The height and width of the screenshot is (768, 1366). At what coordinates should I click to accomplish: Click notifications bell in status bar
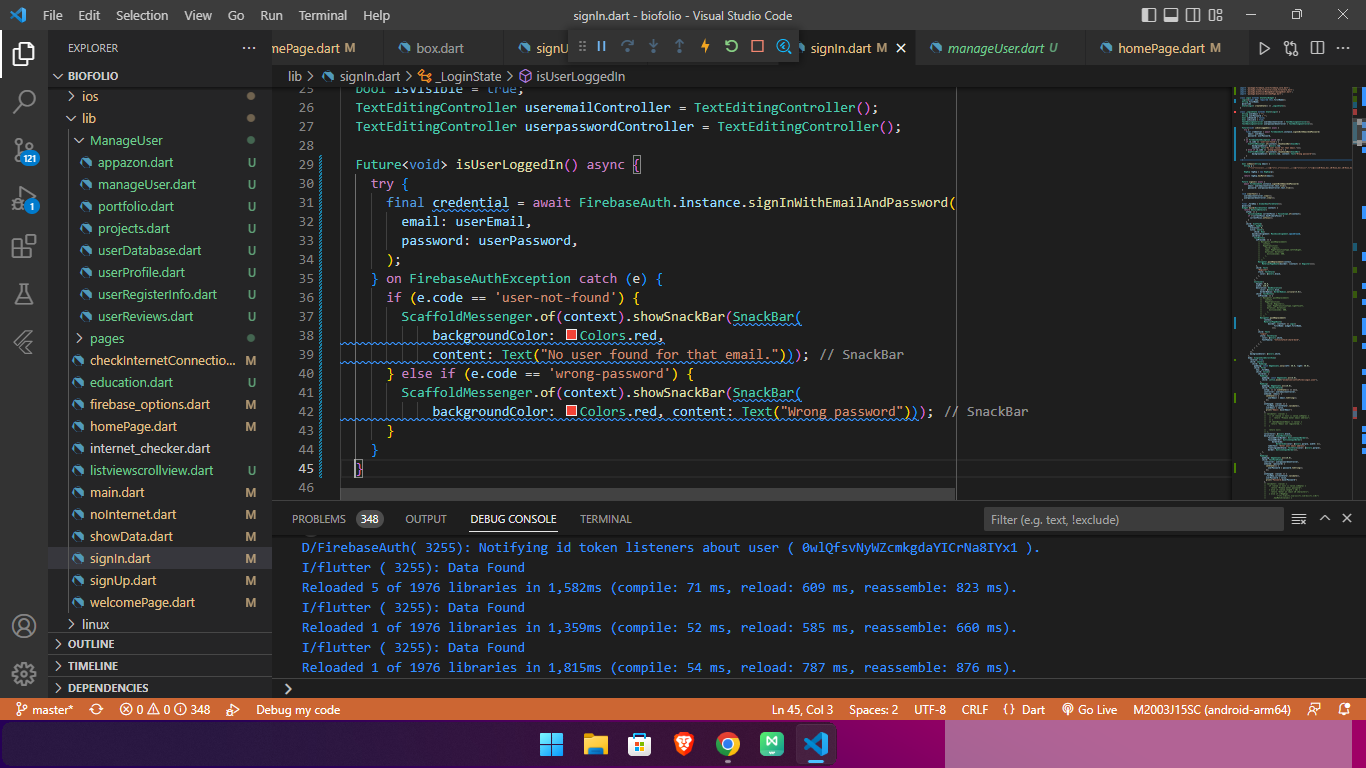(1345, 709)
